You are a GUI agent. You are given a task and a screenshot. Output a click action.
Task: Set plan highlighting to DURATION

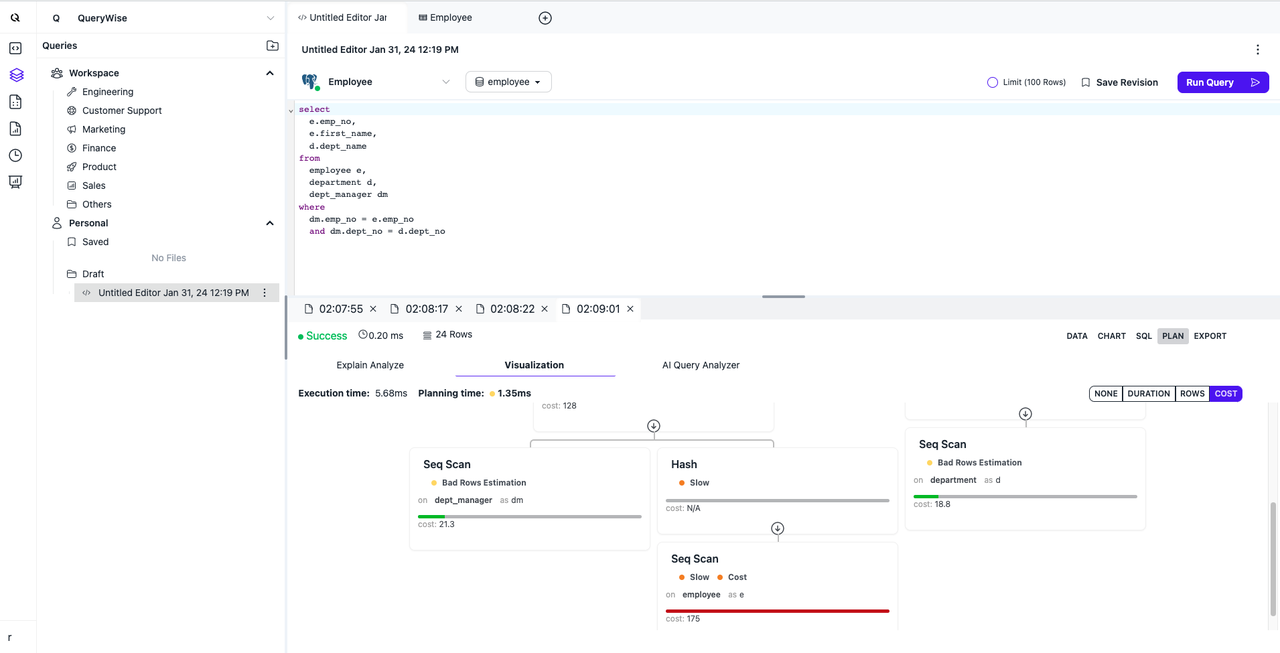[x=1149, y=394]
